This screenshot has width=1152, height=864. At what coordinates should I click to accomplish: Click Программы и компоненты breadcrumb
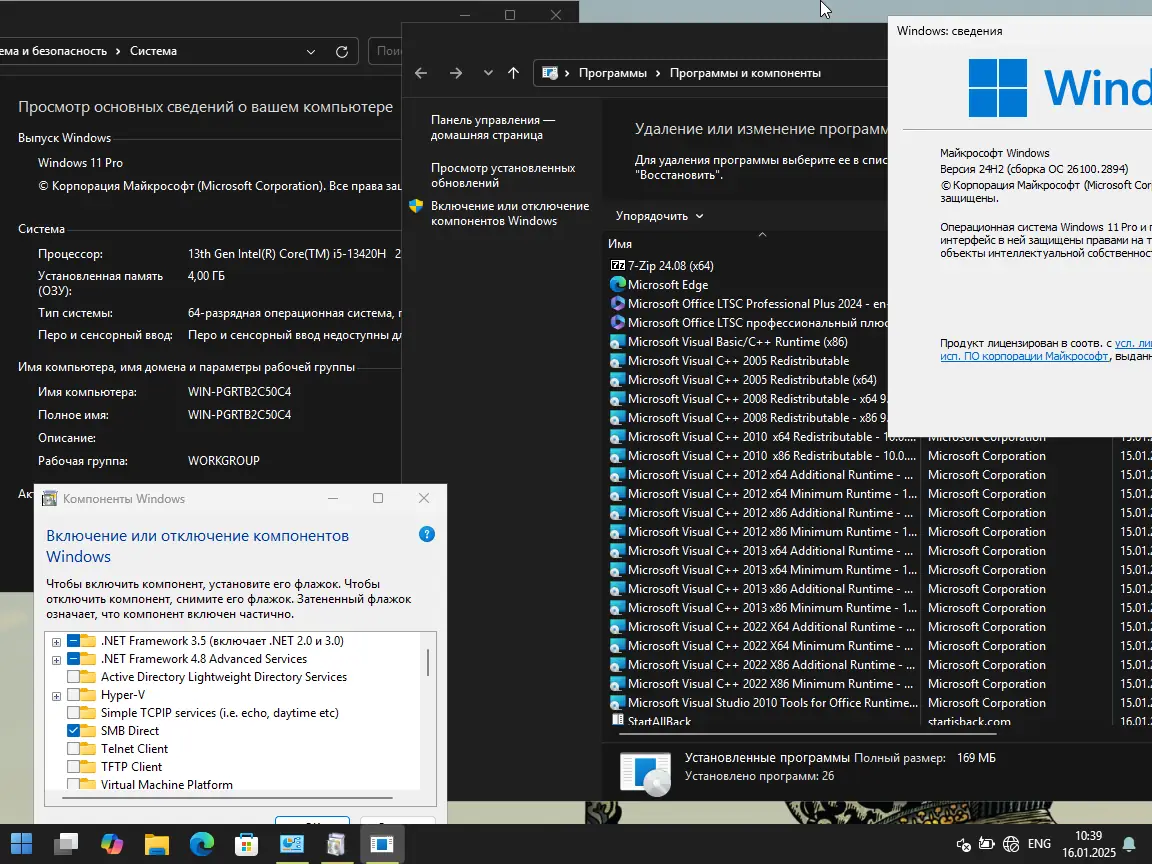(x=745, y=73)
